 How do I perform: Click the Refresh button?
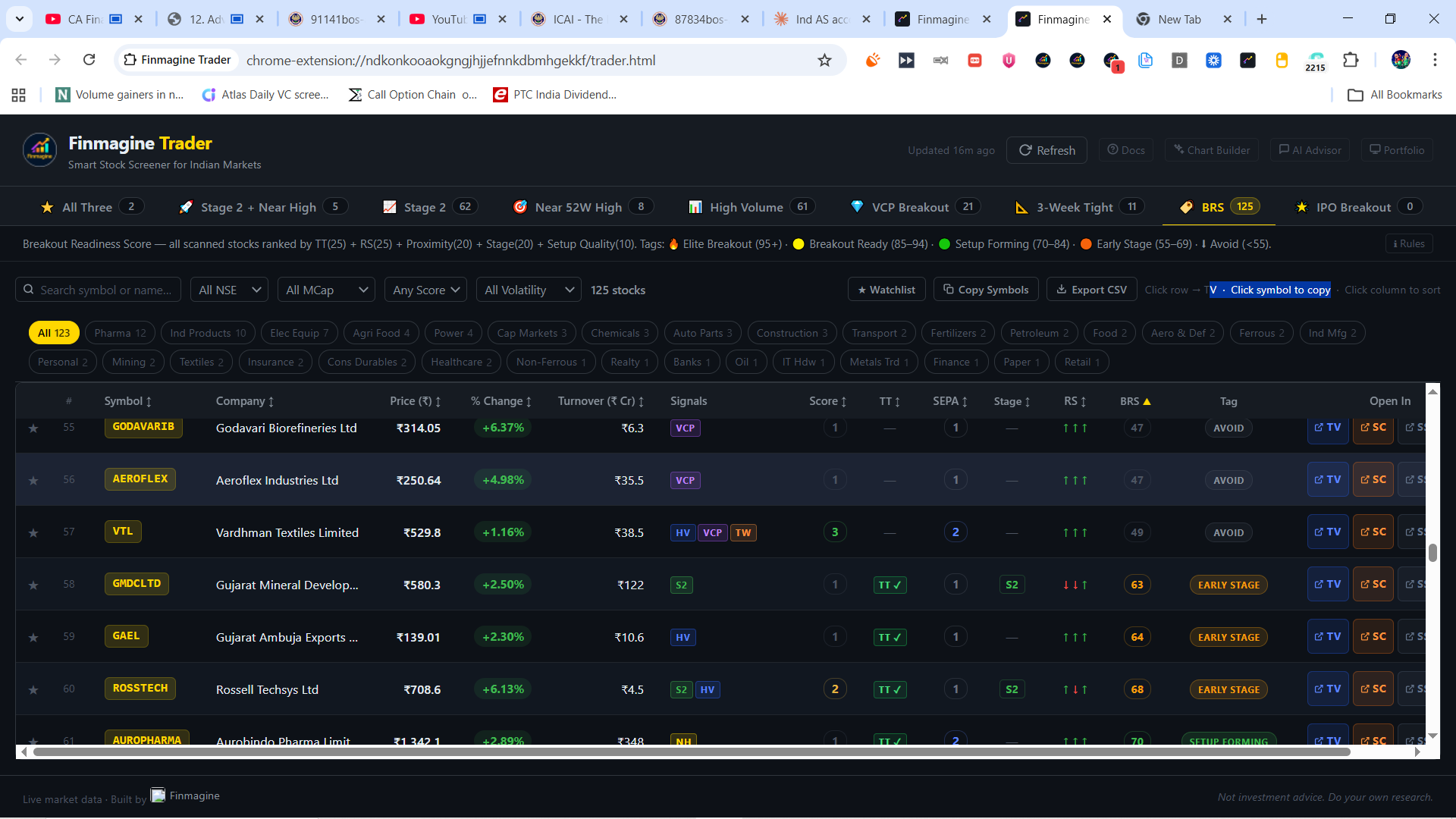(1046, 150)
